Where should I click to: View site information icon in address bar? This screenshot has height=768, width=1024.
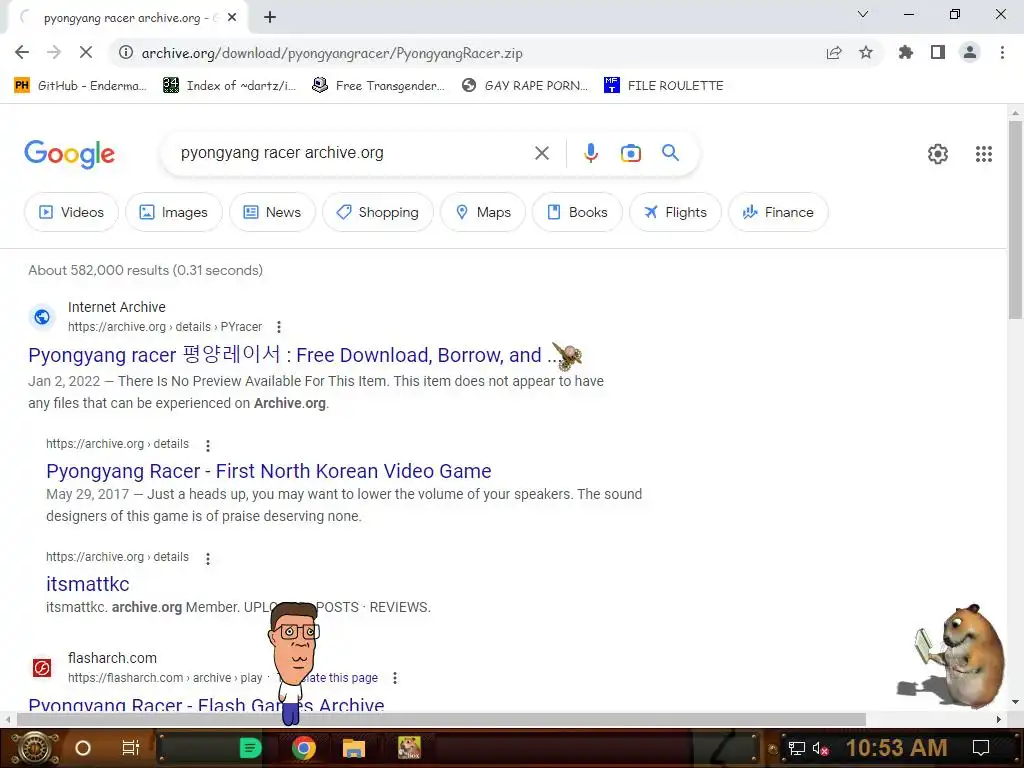[125, 53]
